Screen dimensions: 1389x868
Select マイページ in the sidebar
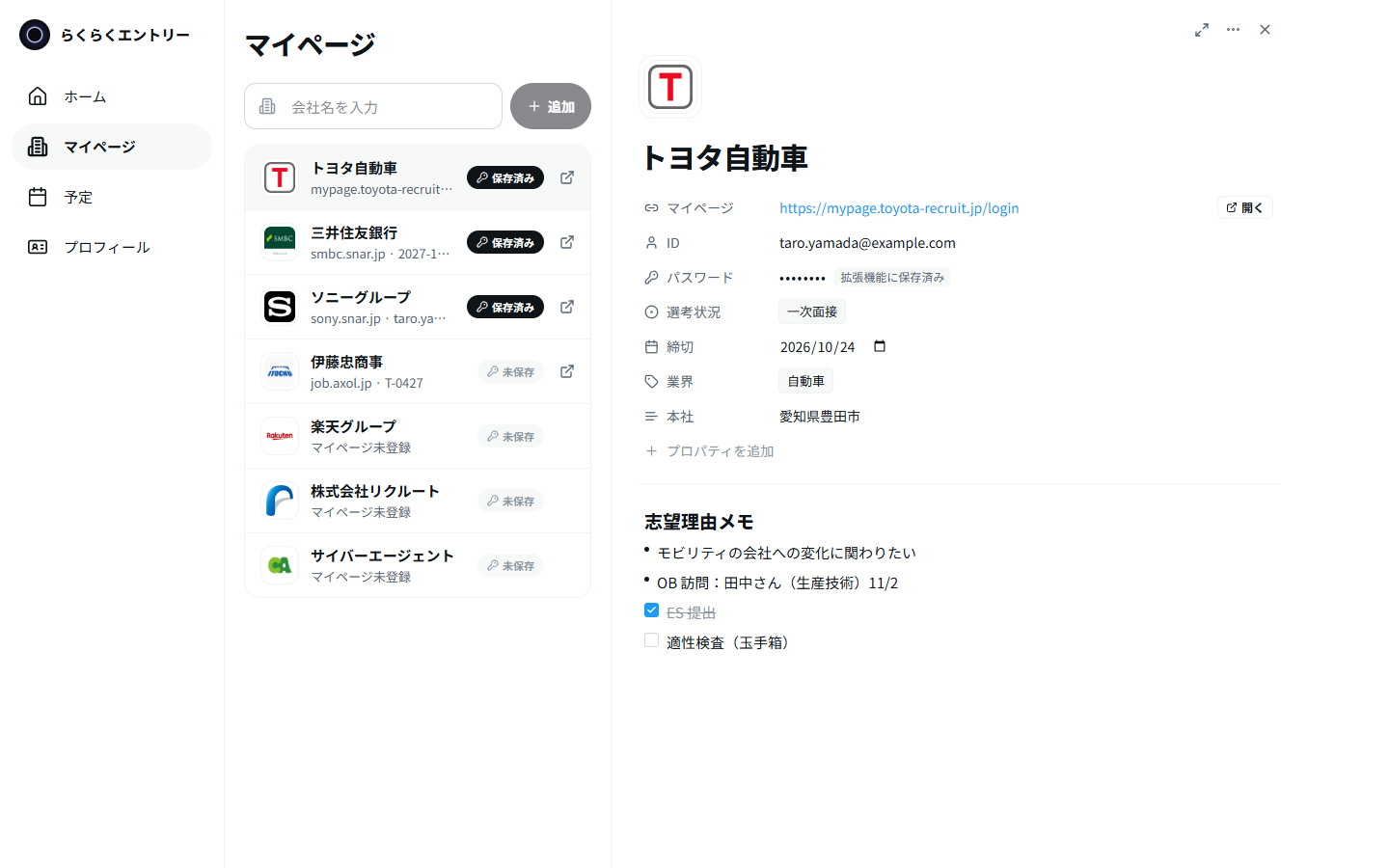pos(112,147)
